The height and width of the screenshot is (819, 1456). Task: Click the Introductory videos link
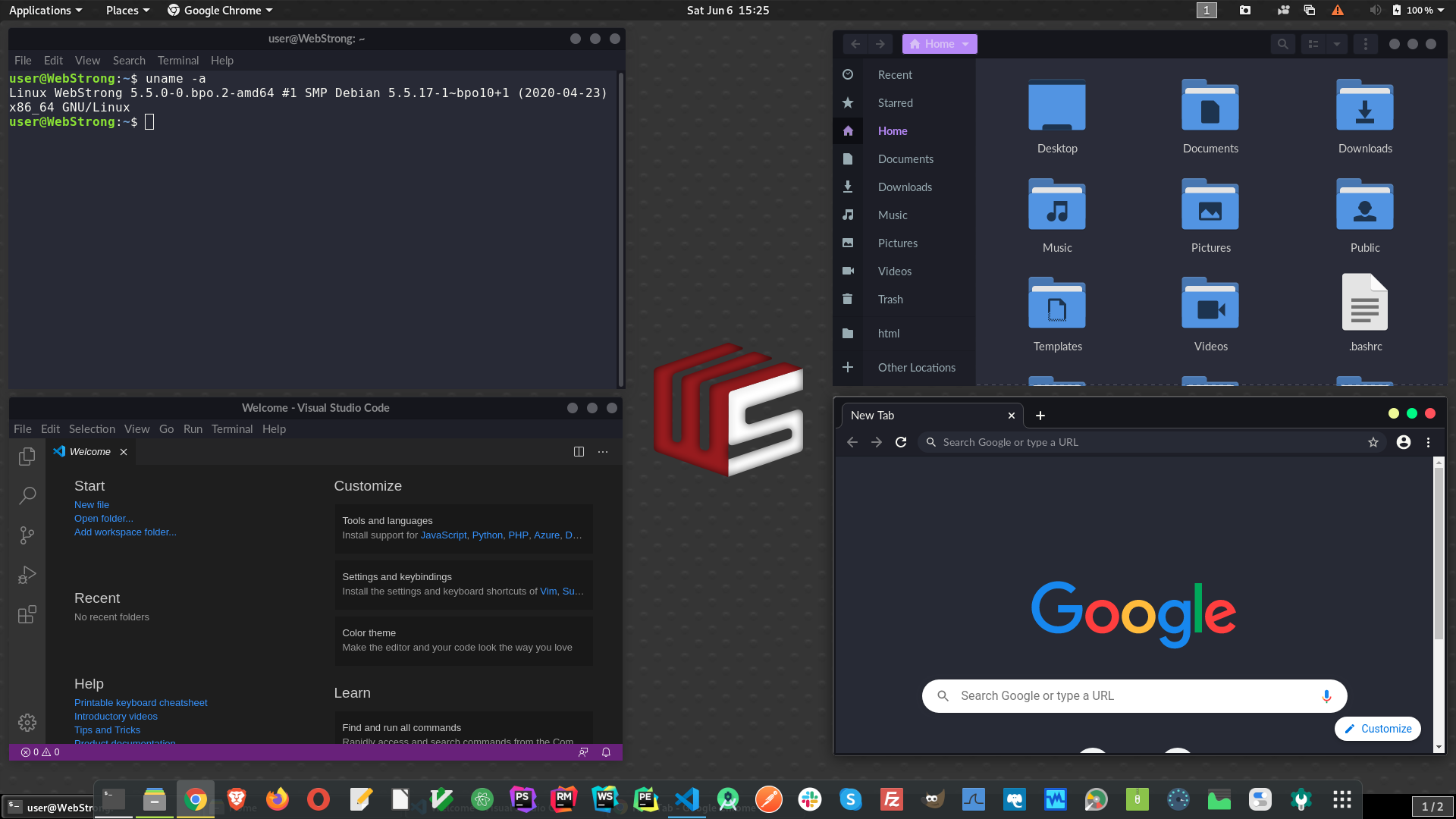pyautogui.click(x=116, y=717)
